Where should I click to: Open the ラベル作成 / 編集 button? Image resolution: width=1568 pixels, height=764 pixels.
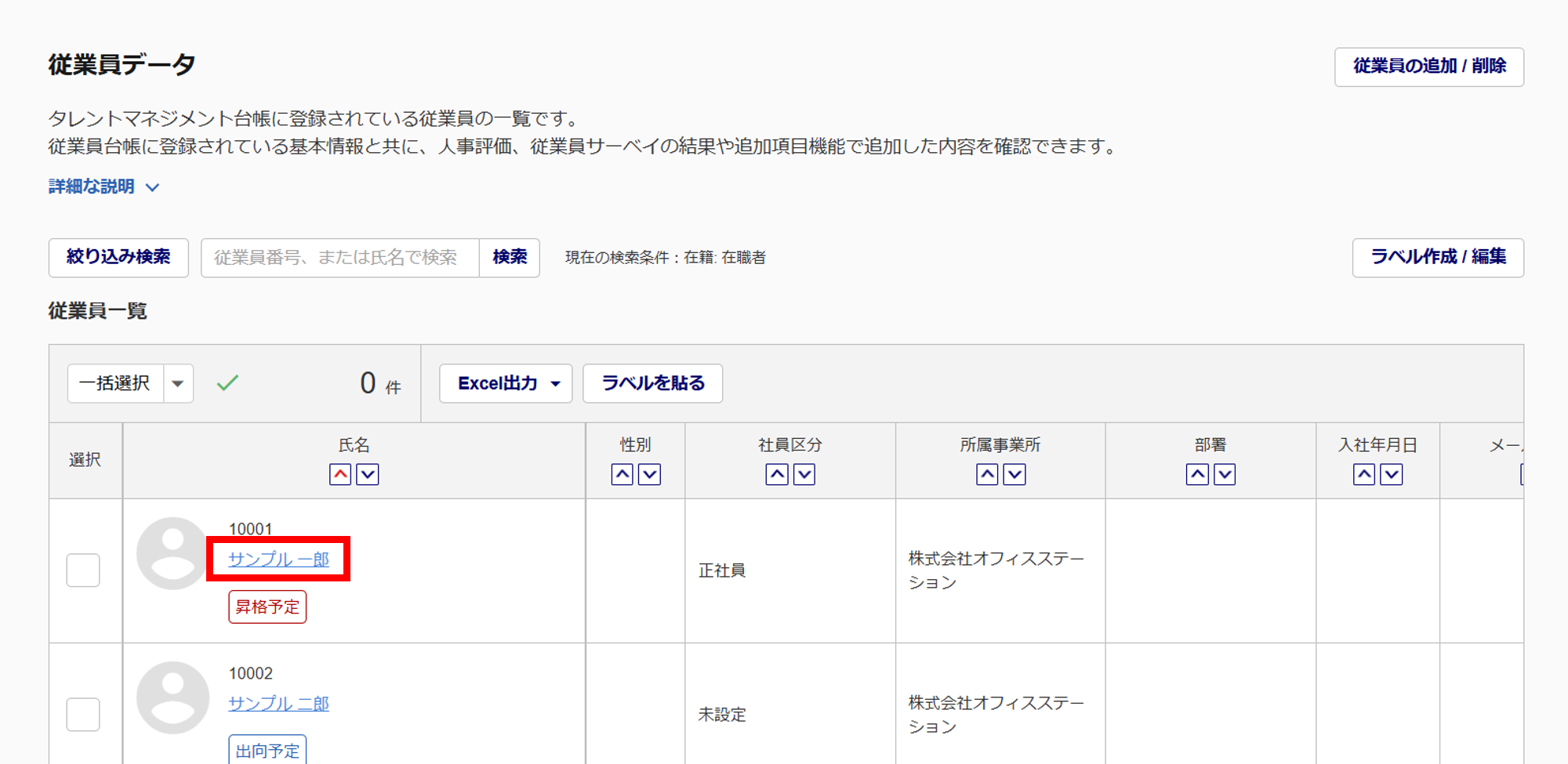1437,257
